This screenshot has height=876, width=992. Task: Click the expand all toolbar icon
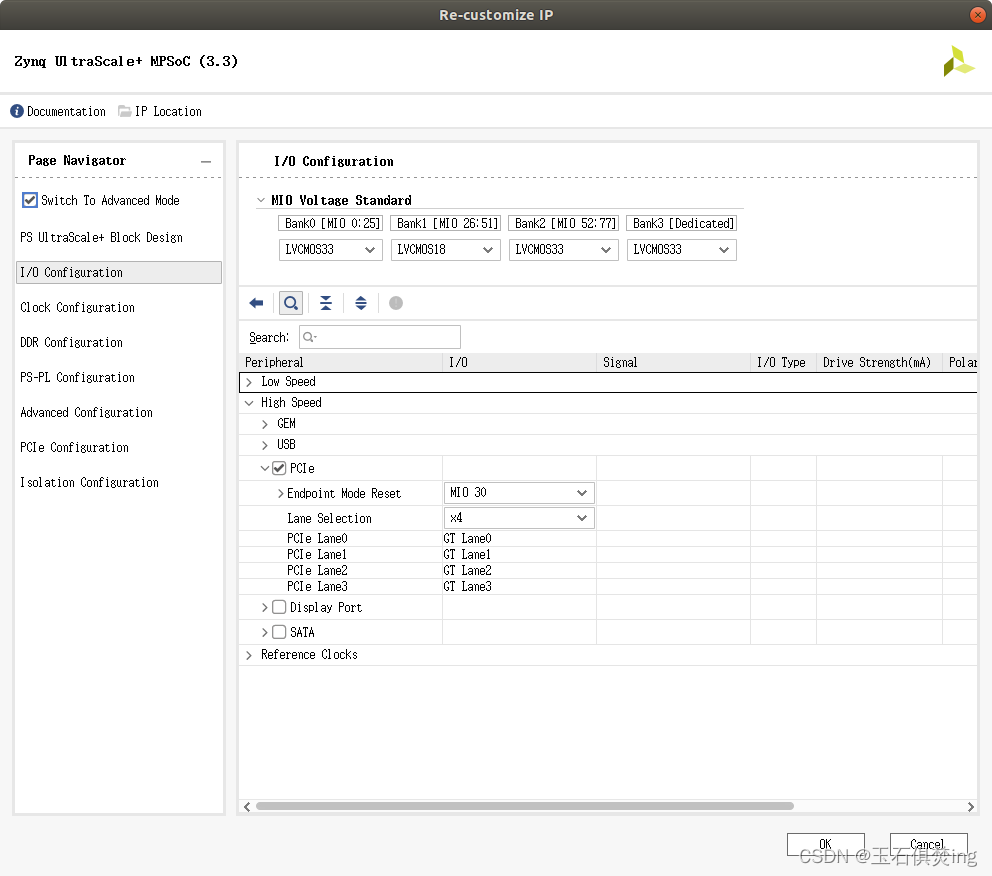pos(361,303)
